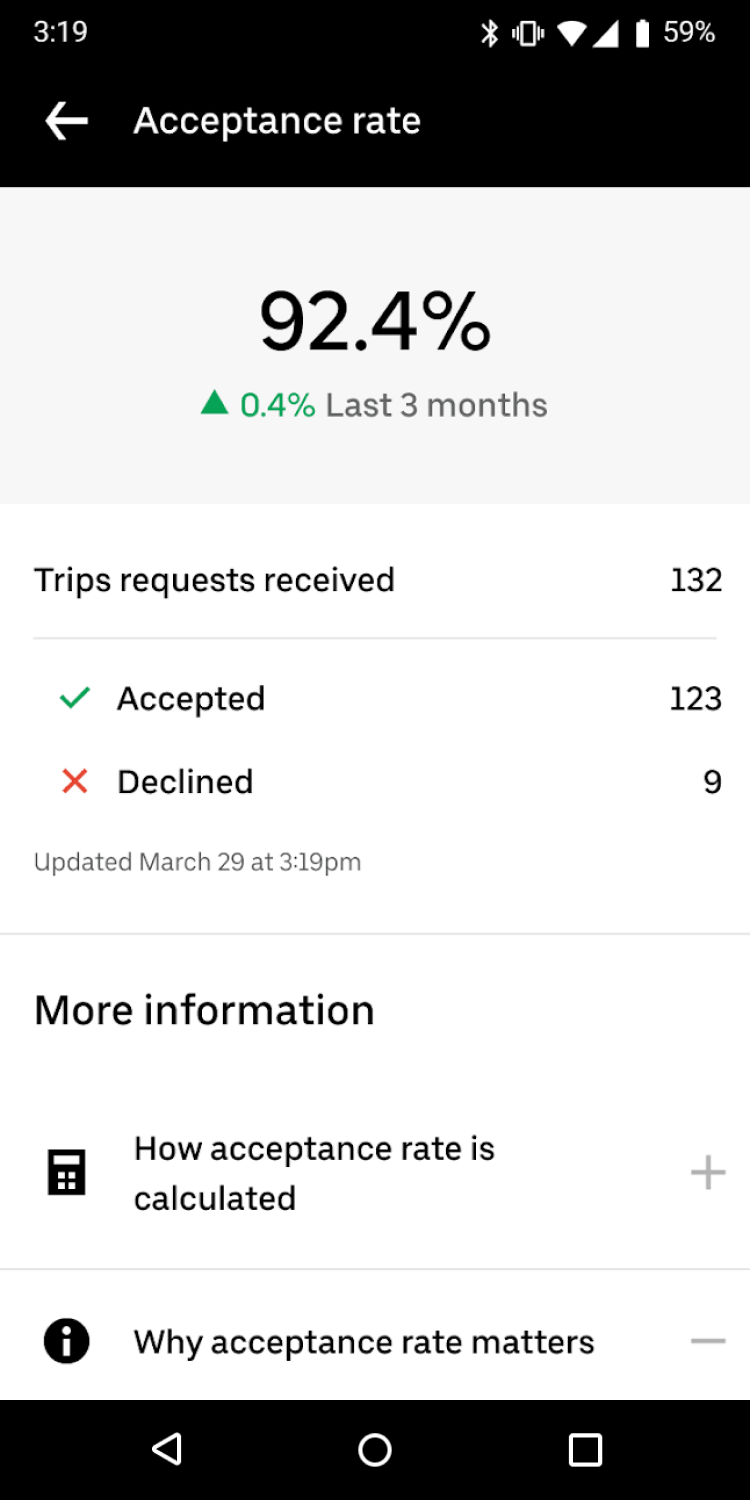The image size is (750, 1500).
Task: Click the calculator icon
Action: click(67, 1172)
